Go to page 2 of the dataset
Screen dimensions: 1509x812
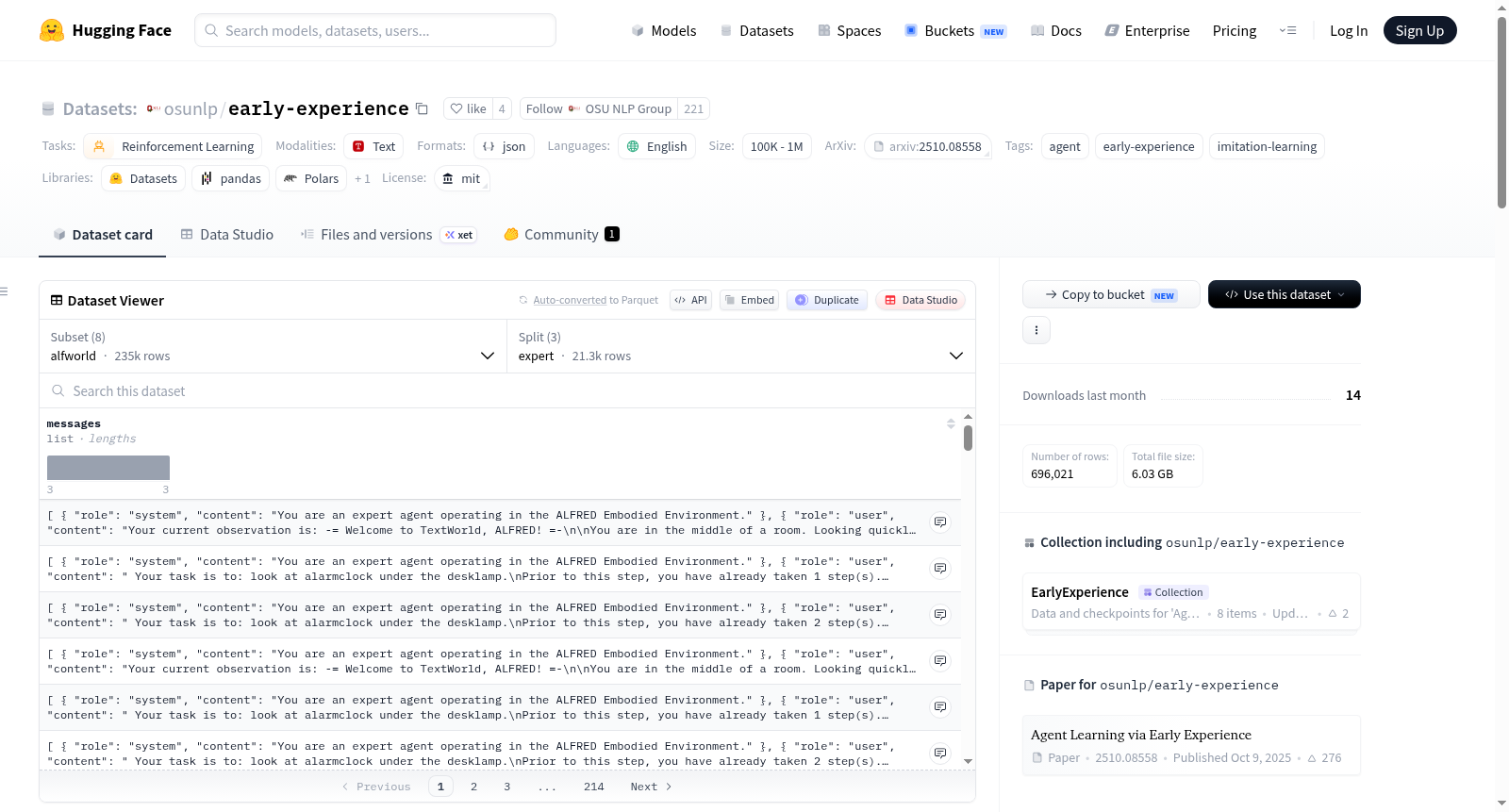(x=473, y=787)
